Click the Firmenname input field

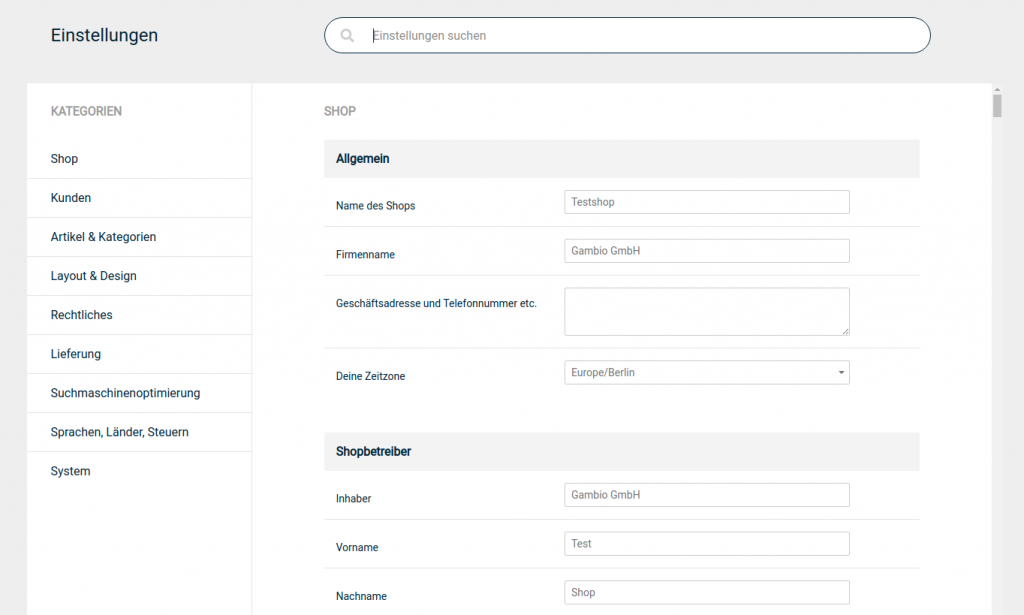706,251
